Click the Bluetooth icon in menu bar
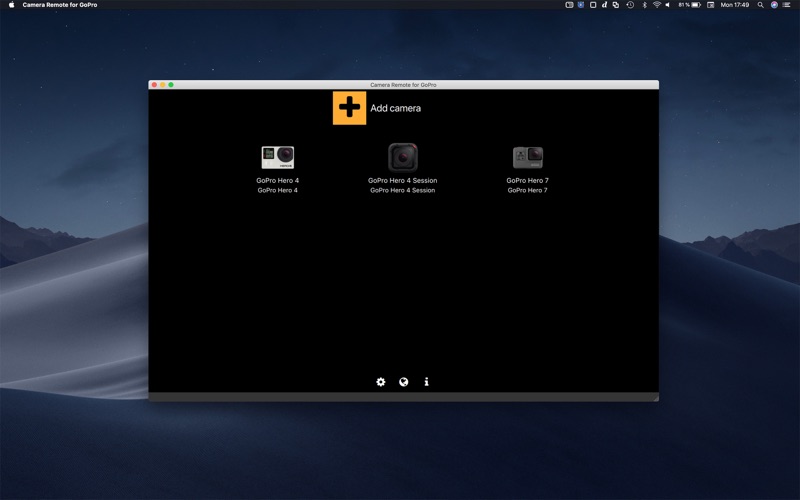Image resolution: width=800 pixels, height=500 pixels. pos(643,5)
